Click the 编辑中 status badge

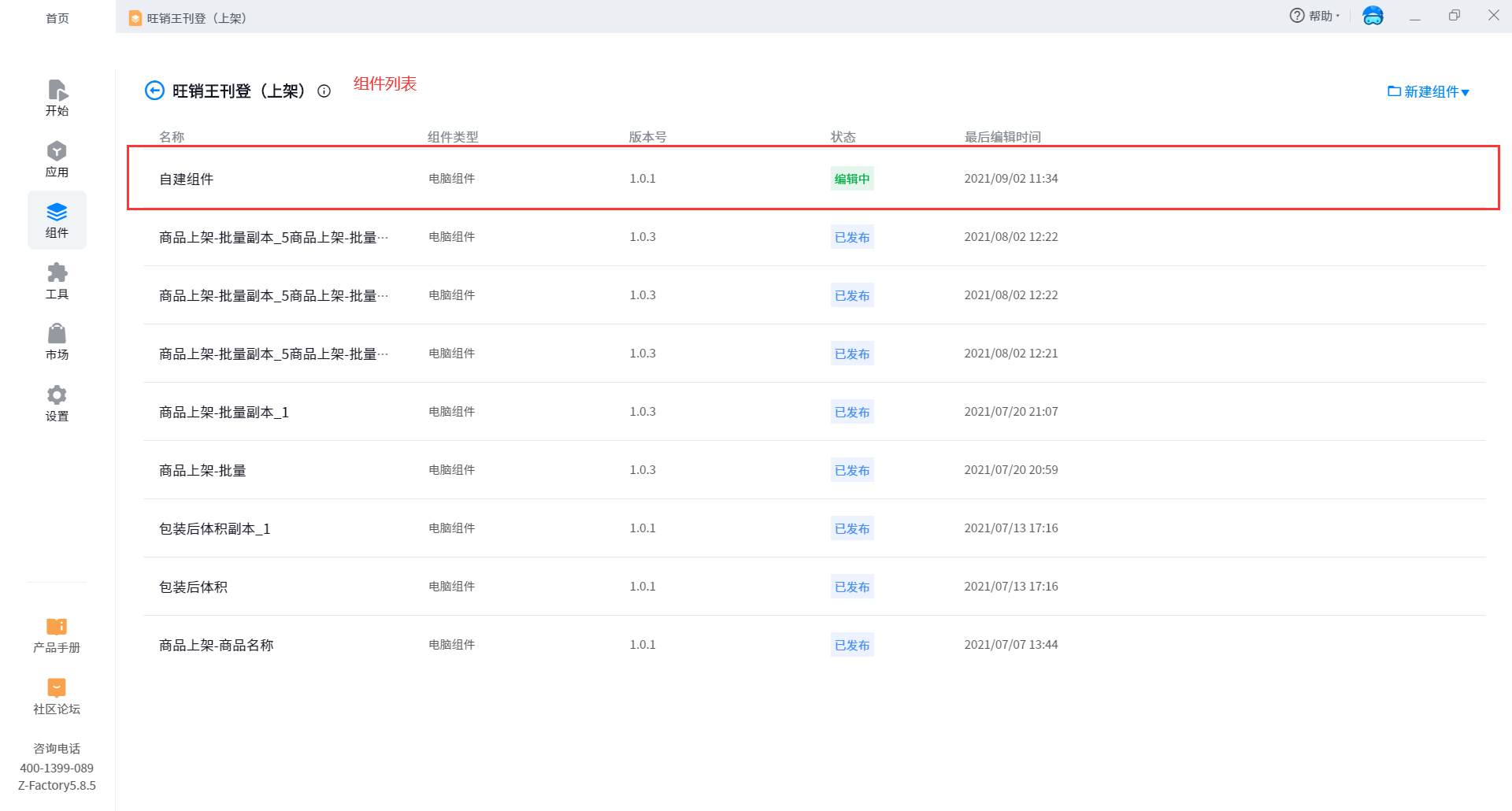pyautogui.click(x=852, y=179)
